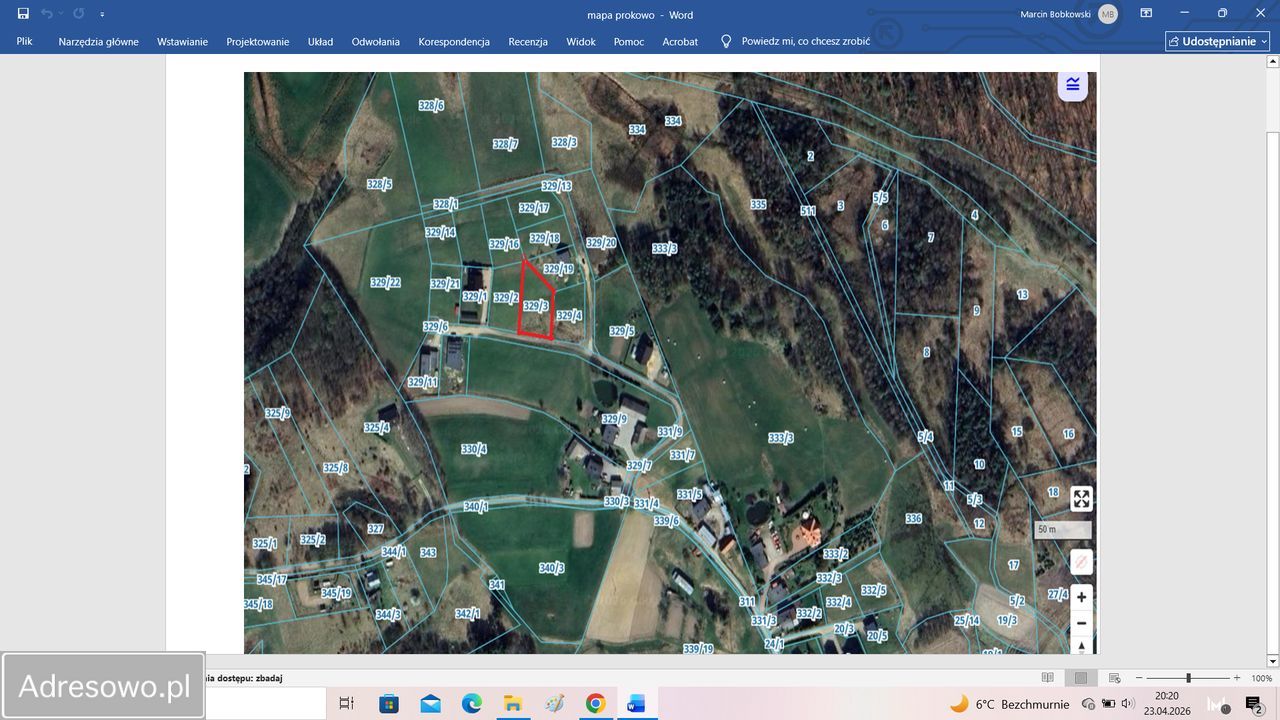Open the Odwołania tab
The height and width of the screenshot is (720, 1280).
click(x=375, y=42)
